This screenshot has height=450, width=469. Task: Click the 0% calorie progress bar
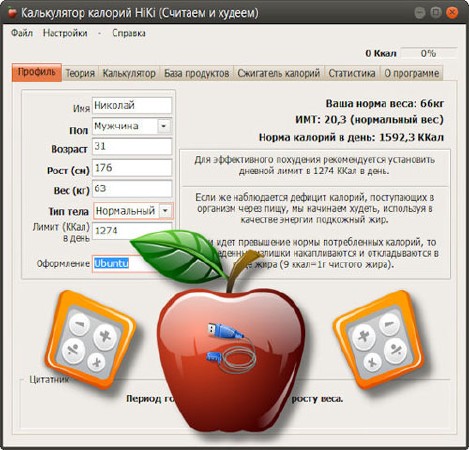[x=428, y=53]
